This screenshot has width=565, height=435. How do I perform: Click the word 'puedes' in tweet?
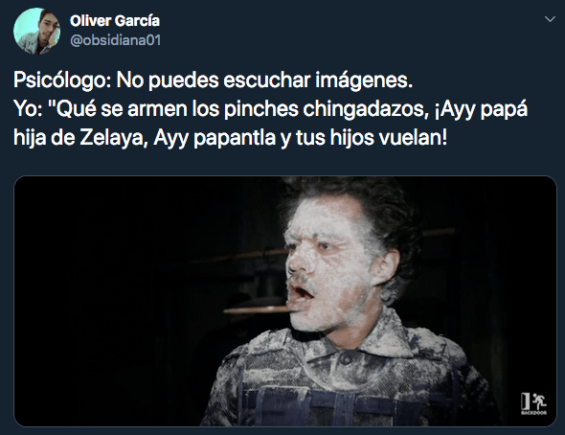click(183, 81)
